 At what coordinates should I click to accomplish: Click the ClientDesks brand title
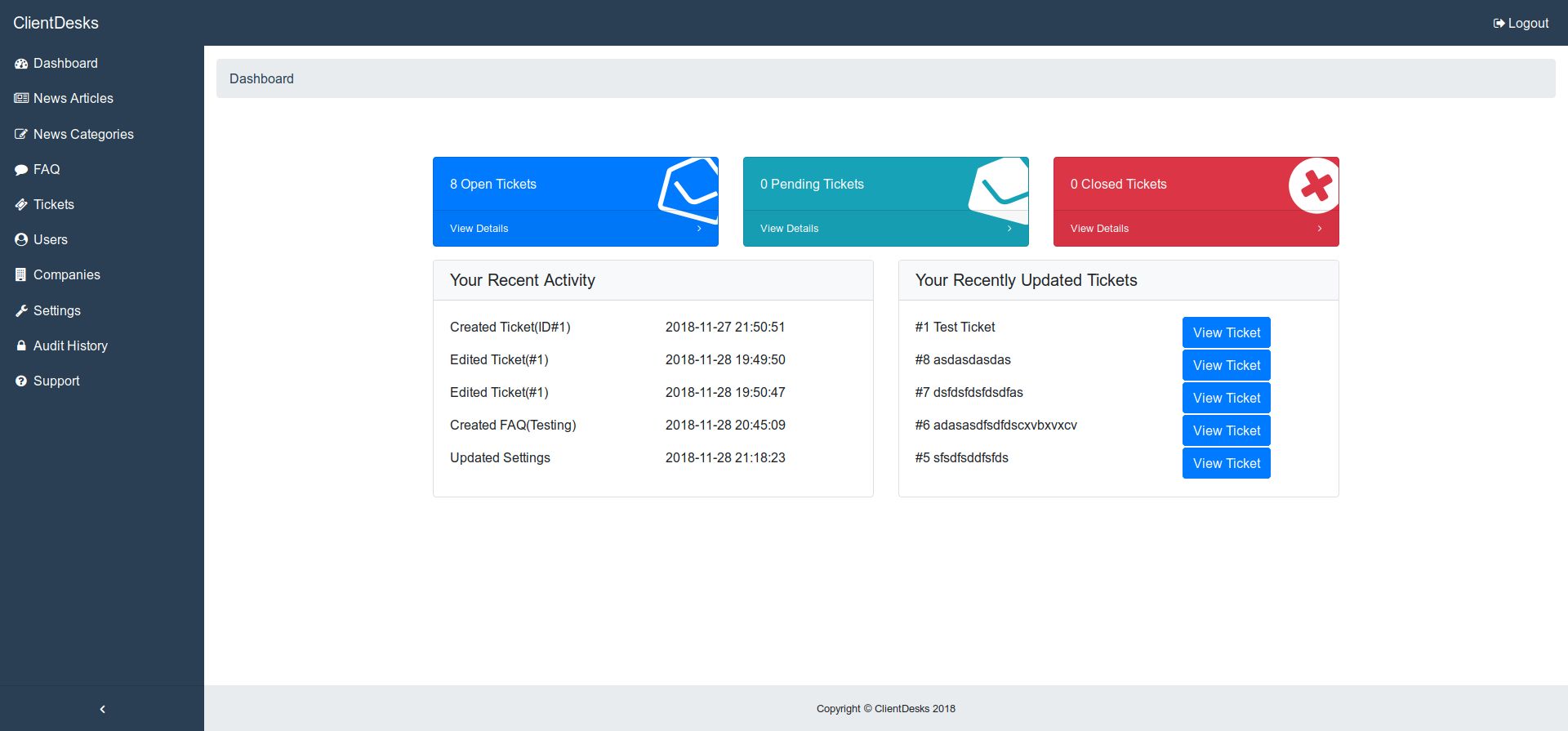pos(56,23)
